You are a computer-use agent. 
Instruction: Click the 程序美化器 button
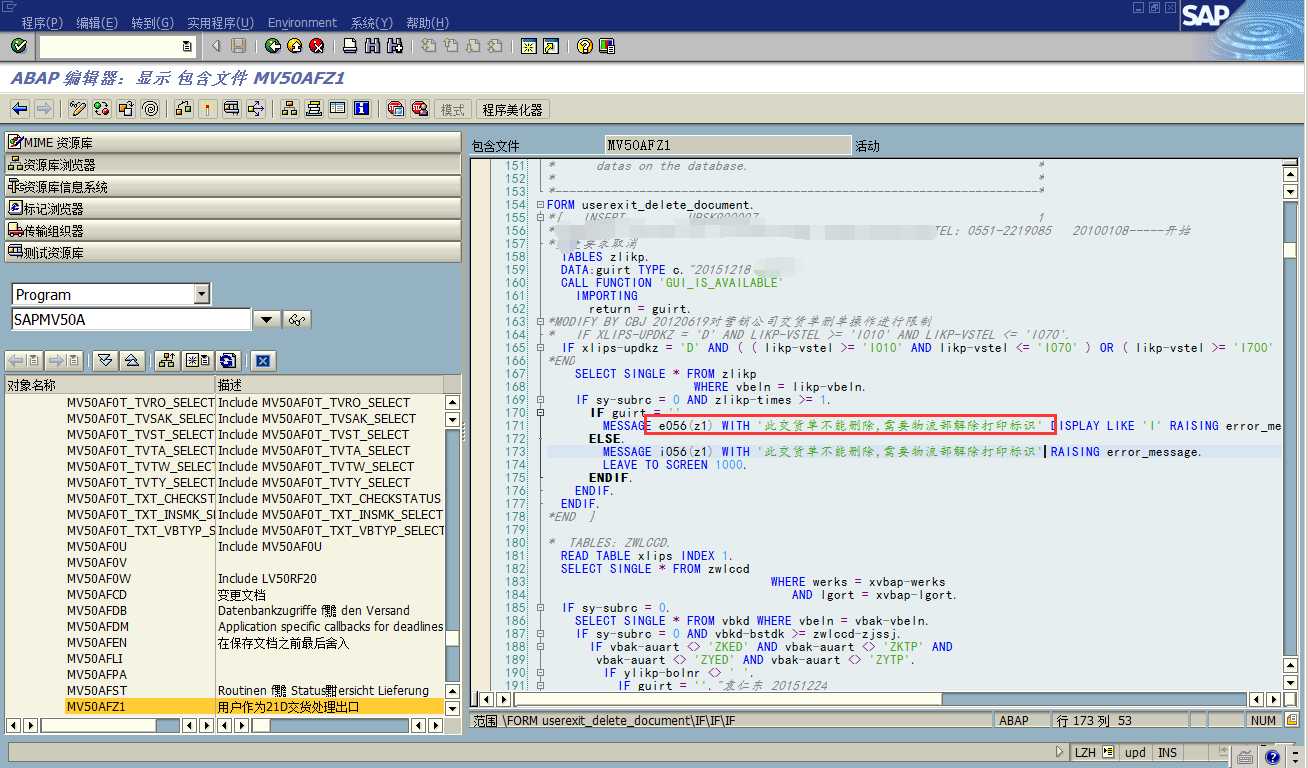[512, 110]
